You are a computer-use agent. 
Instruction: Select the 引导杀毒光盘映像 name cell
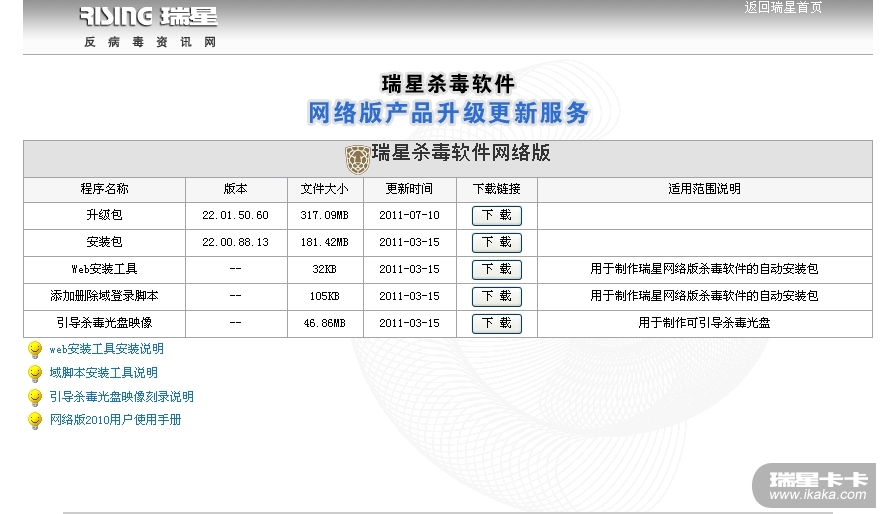coord(104,323)
